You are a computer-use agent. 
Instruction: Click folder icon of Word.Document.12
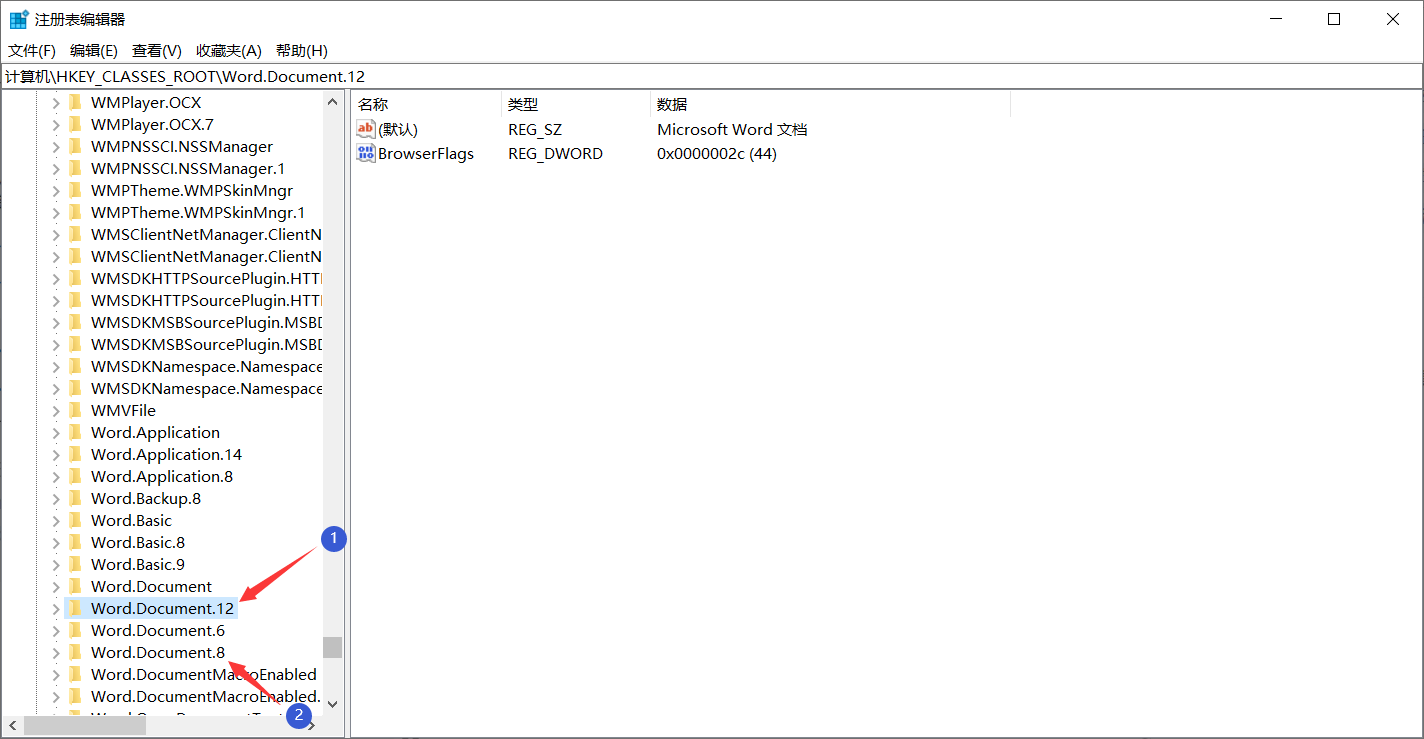(x=76, y=608)
